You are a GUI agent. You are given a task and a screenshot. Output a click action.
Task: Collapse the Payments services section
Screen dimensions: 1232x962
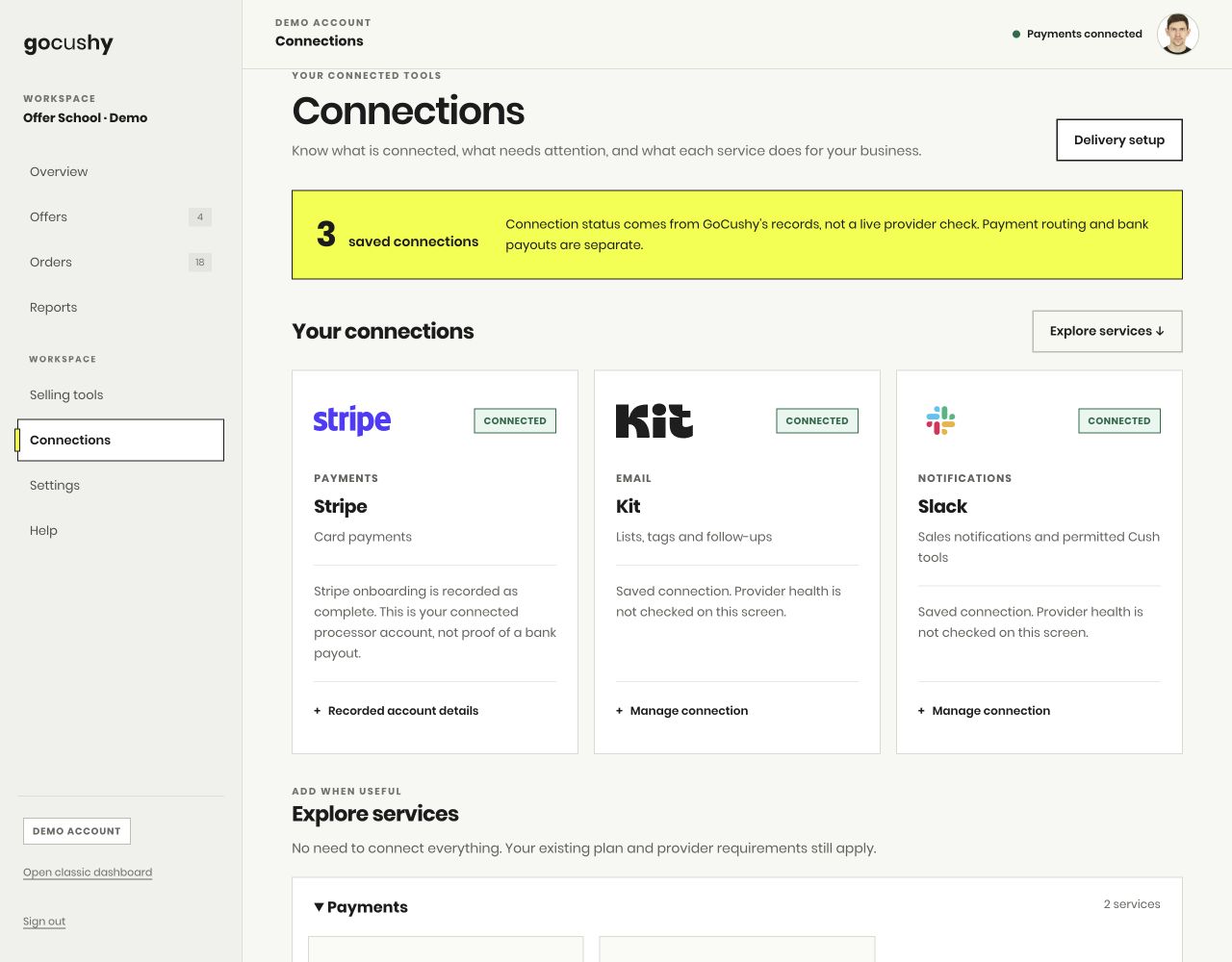pos(361,907)
